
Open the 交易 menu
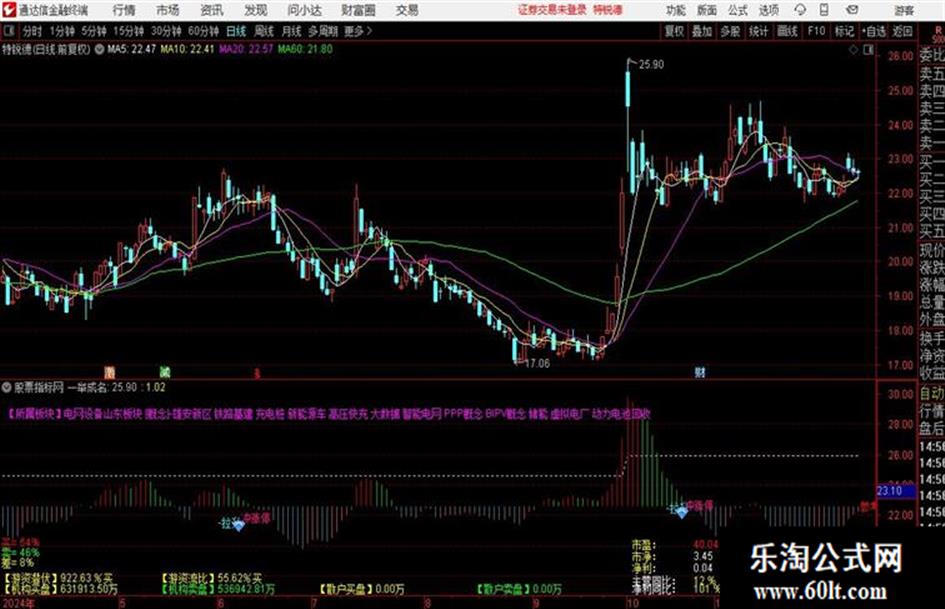(x=407, y=10)
